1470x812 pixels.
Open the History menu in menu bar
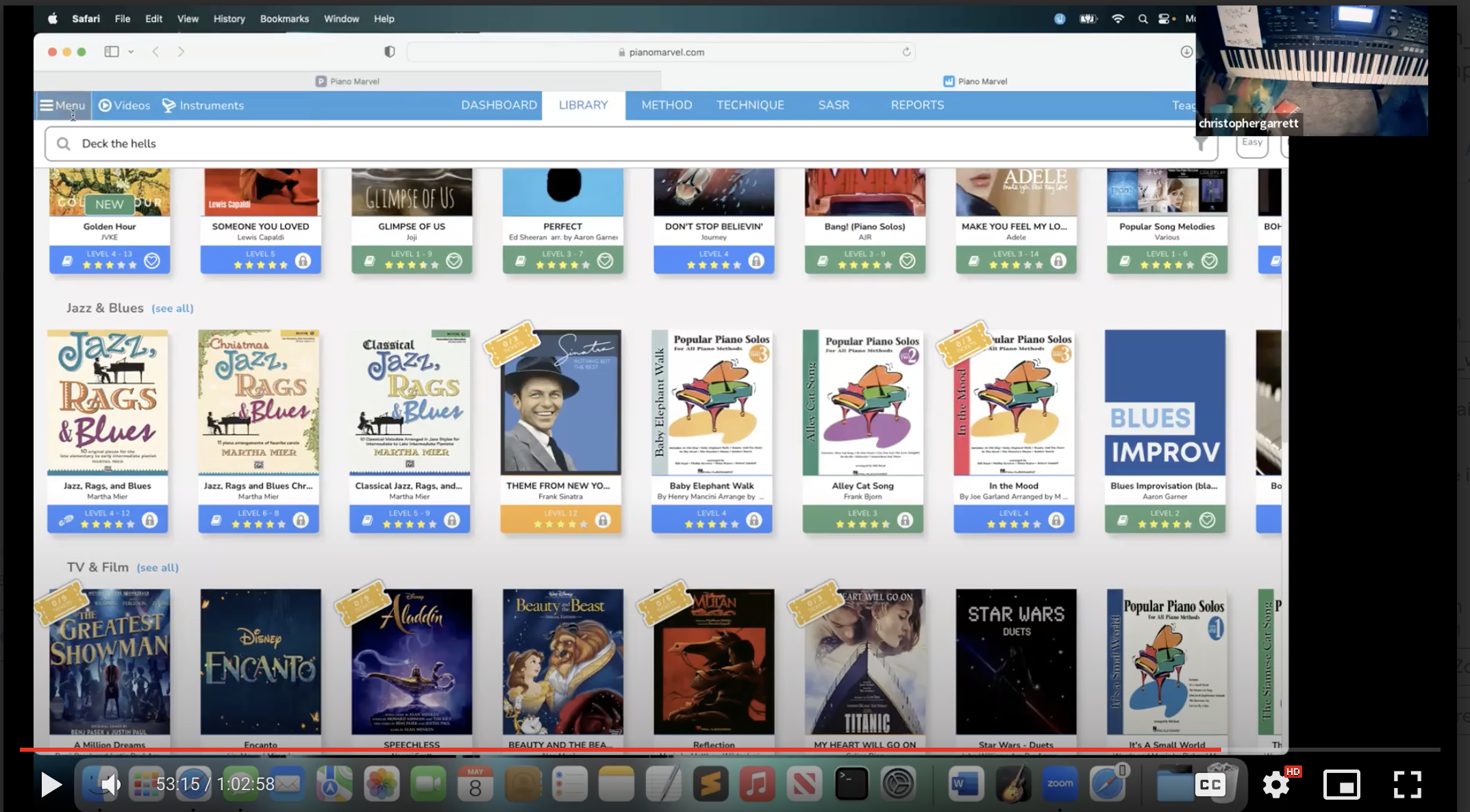click(229, 18)
